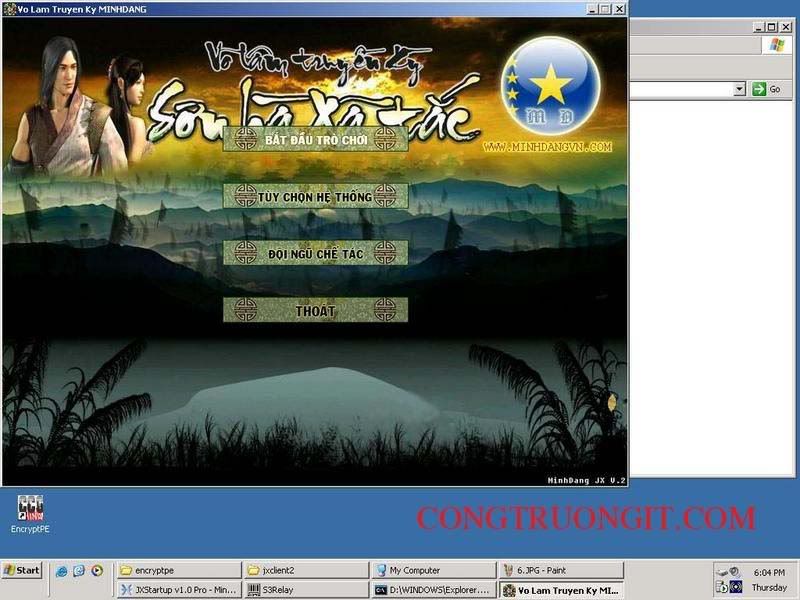The width and height of the screenshot is (800, 600).
Task: Focus the address field in the background window
Action: click(x=682, y=89)
